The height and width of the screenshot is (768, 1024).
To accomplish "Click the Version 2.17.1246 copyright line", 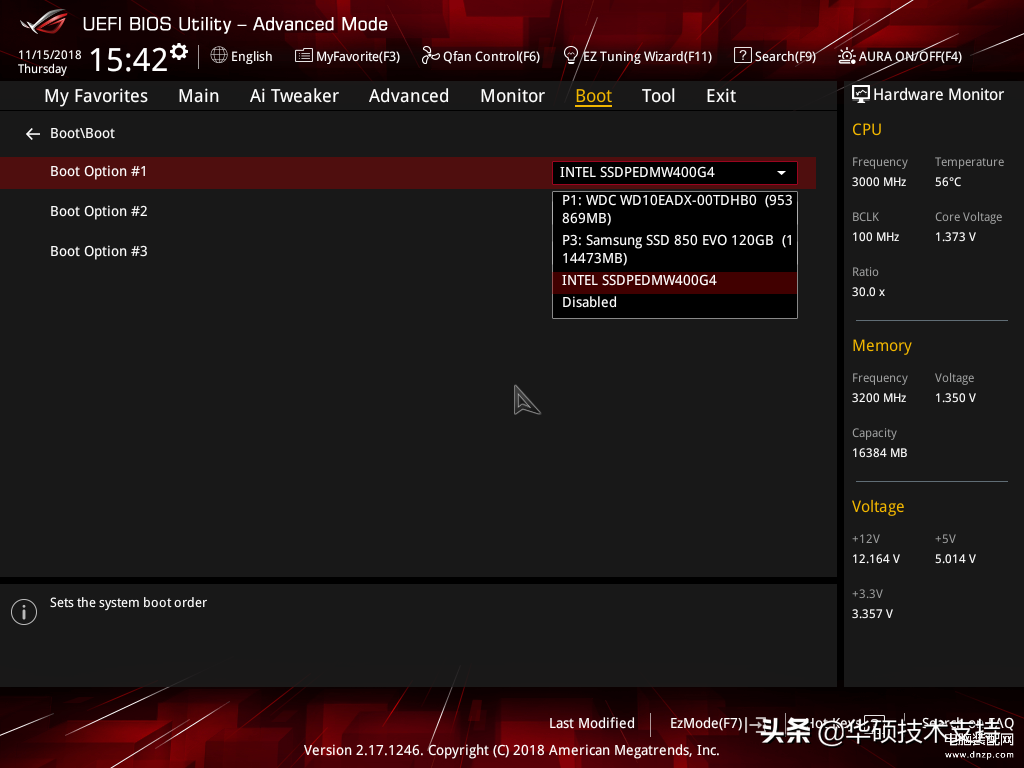I will point(511,750).
